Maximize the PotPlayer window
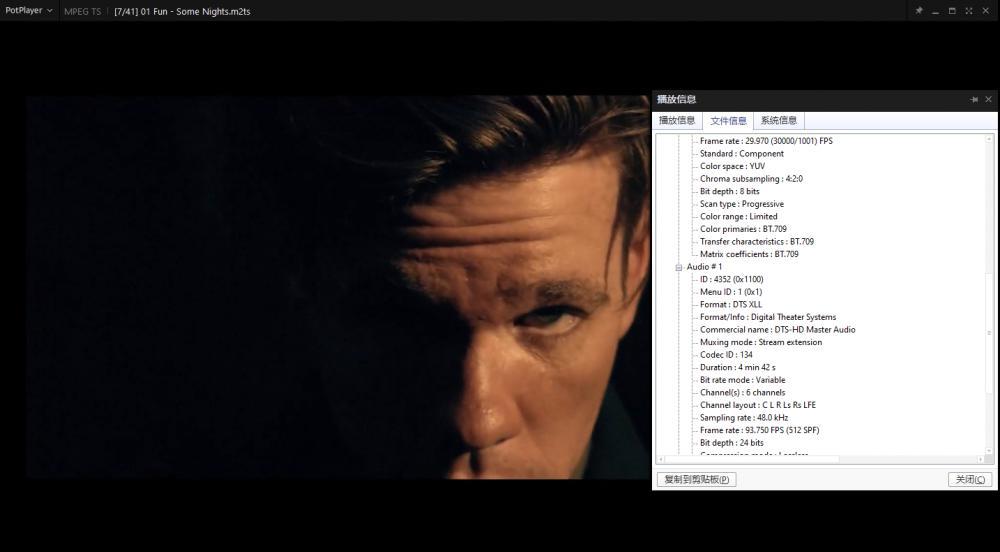The width and height of the screenshot is (1000, 552). click(x=952, y=11)
